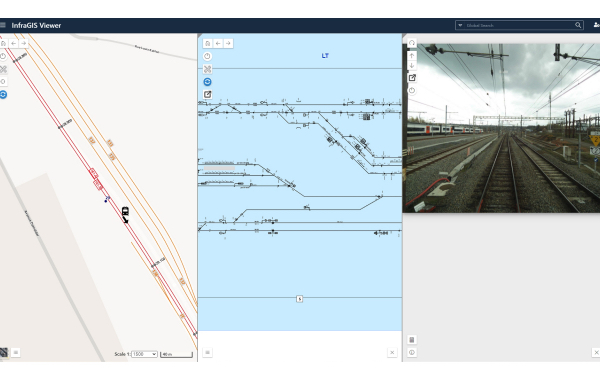
Task: Click the magnifier search icon
Action: pyautogui.click(x=578, y=25)
